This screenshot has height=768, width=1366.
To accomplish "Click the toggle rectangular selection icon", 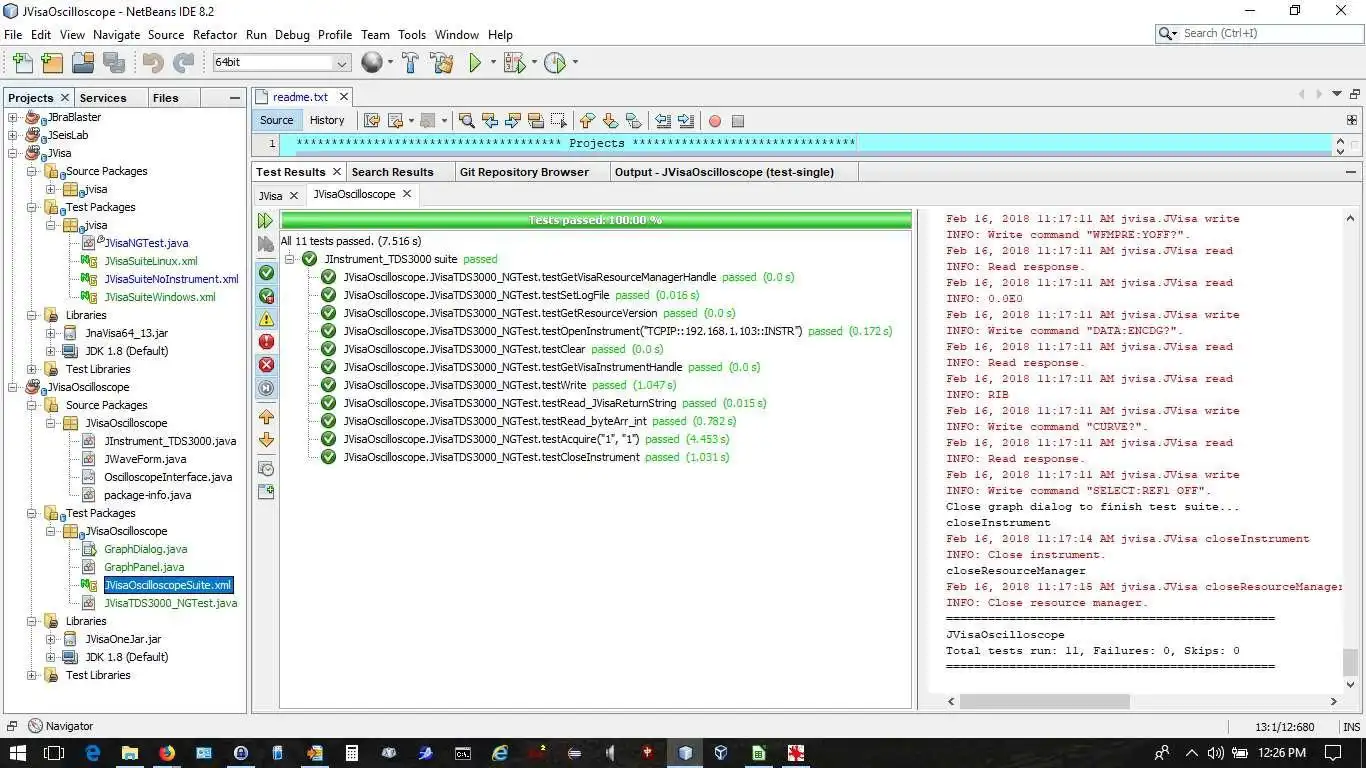I will pos(558,120).
